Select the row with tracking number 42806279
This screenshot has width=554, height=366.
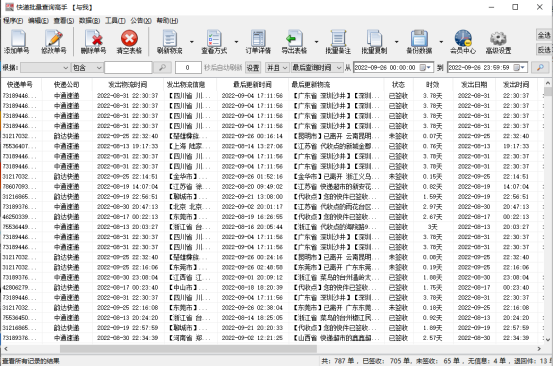(x=271, y=288)
